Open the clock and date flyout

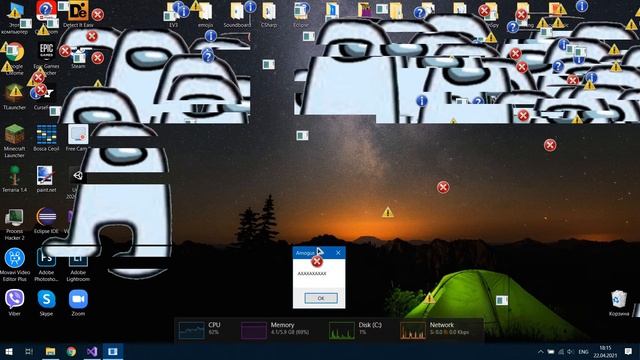click(x=605, y=351)
